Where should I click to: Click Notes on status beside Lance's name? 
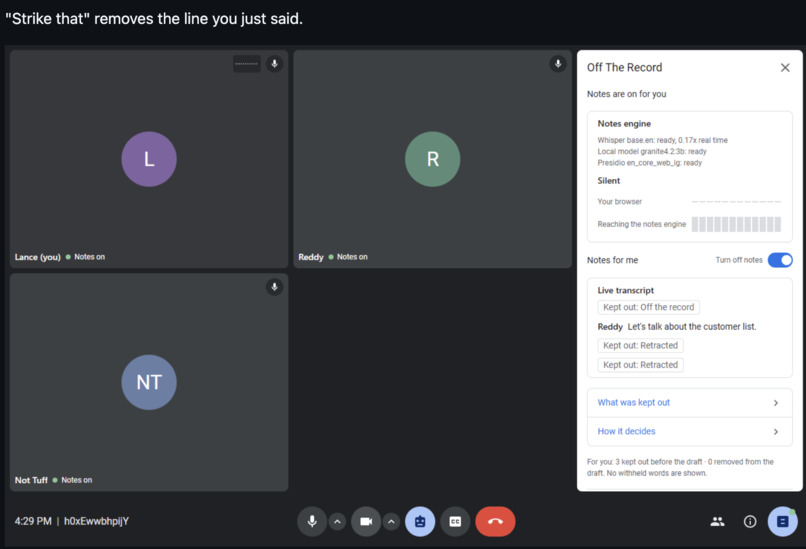(85, 257)
